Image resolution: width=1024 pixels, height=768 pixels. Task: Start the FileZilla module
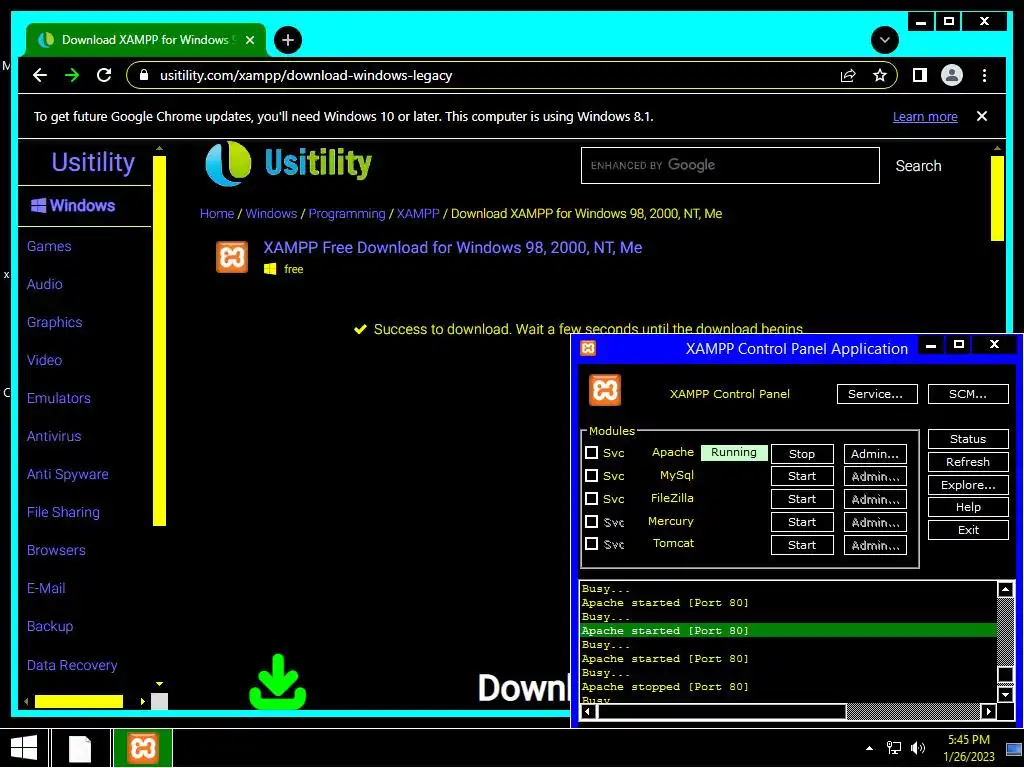[802, 499]
